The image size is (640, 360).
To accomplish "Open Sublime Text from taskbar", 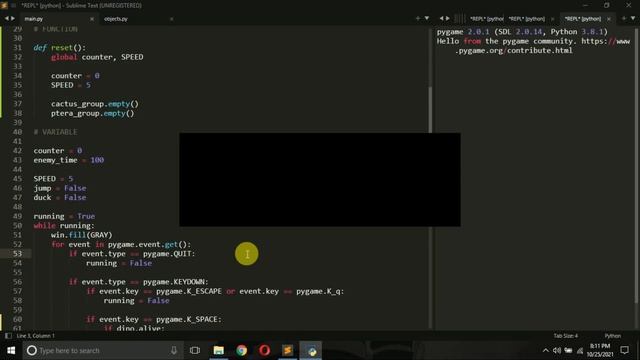I will click(287, 350).
